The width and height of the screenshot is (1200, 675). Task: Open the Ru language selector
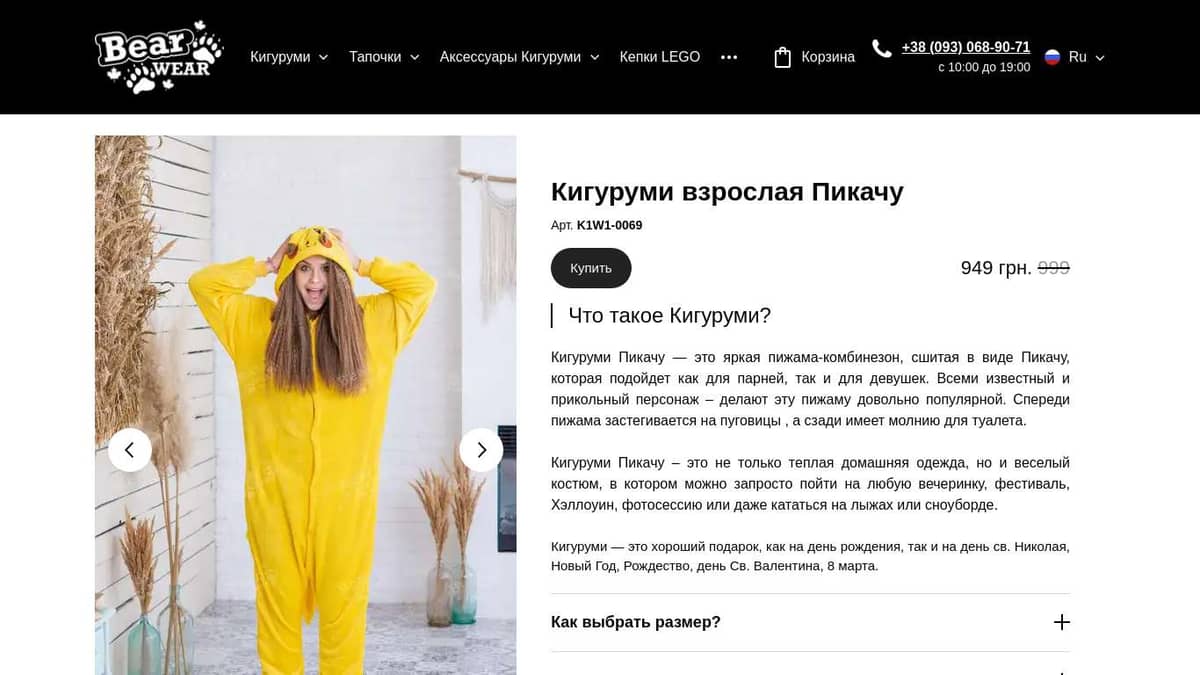point(1075,57)
